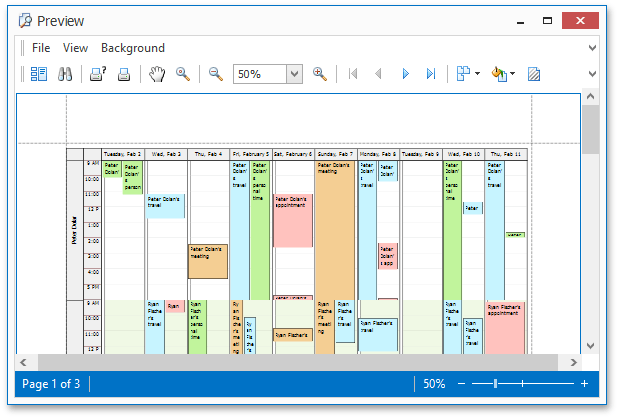Viewport: 620px width, 420px height.
Task: Maximize the Preview window
Action: pos(547,21)
